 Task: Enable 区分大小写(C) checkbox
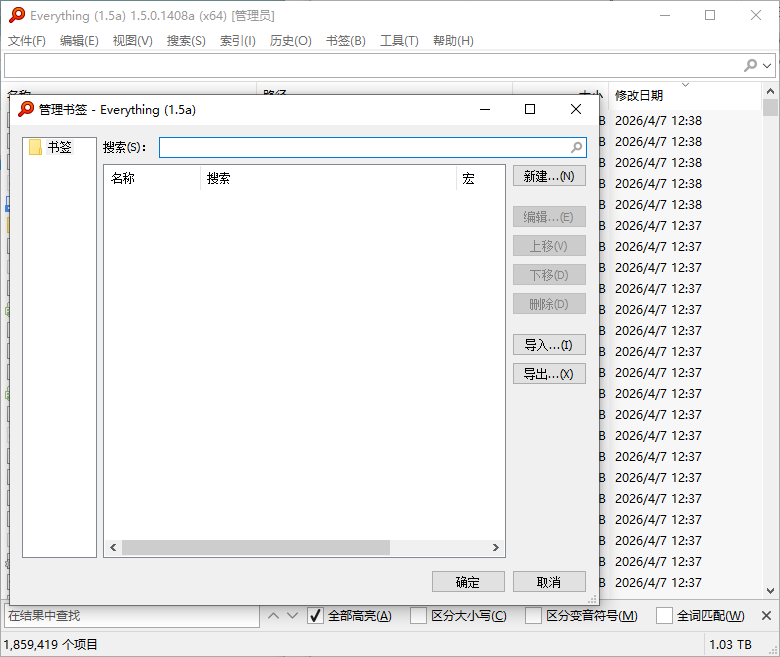pos(418,616)
